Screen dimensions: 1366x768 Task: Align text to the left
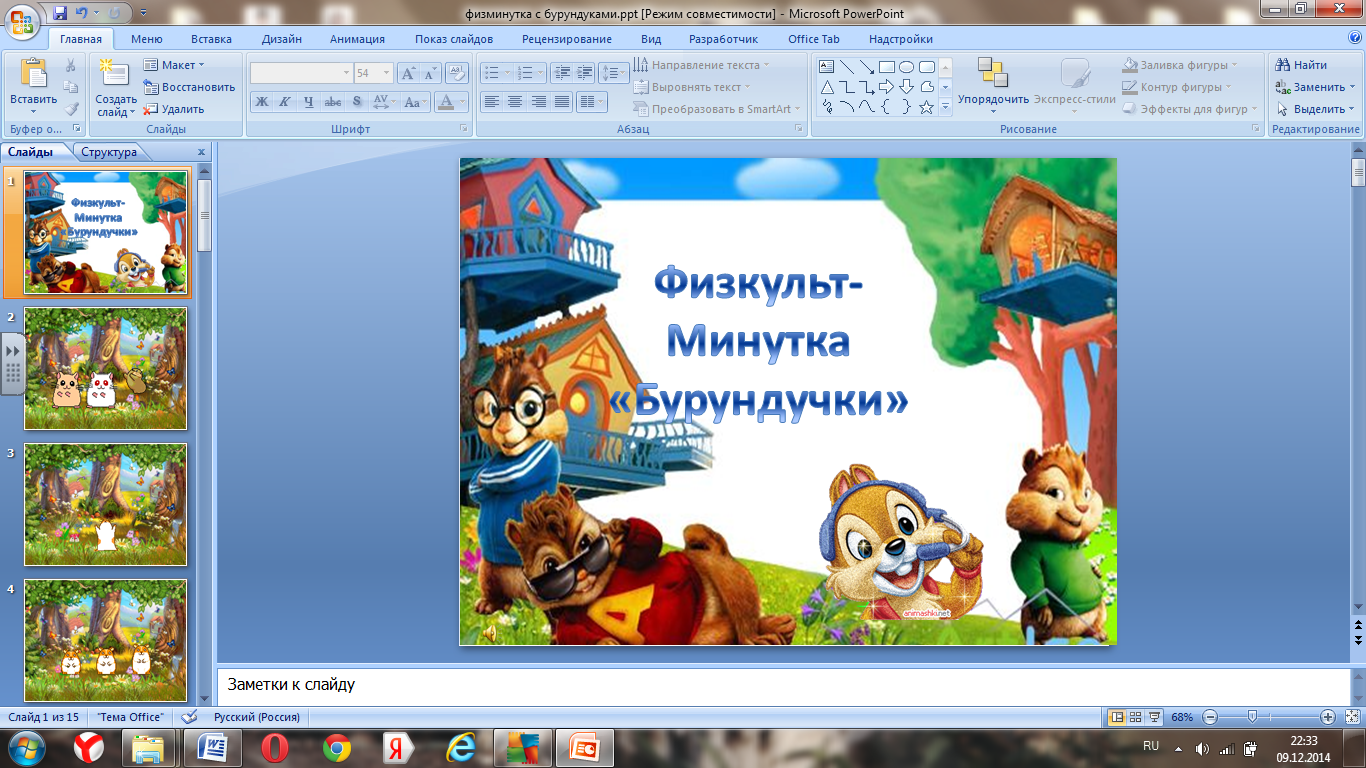point(491,102)
